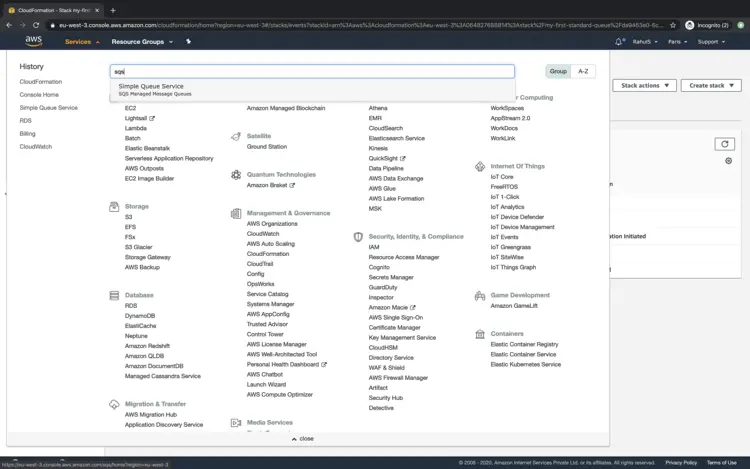Open the Rahul5 account dropdown
This screenshot has width=750, height=469.
coord(645,42)
